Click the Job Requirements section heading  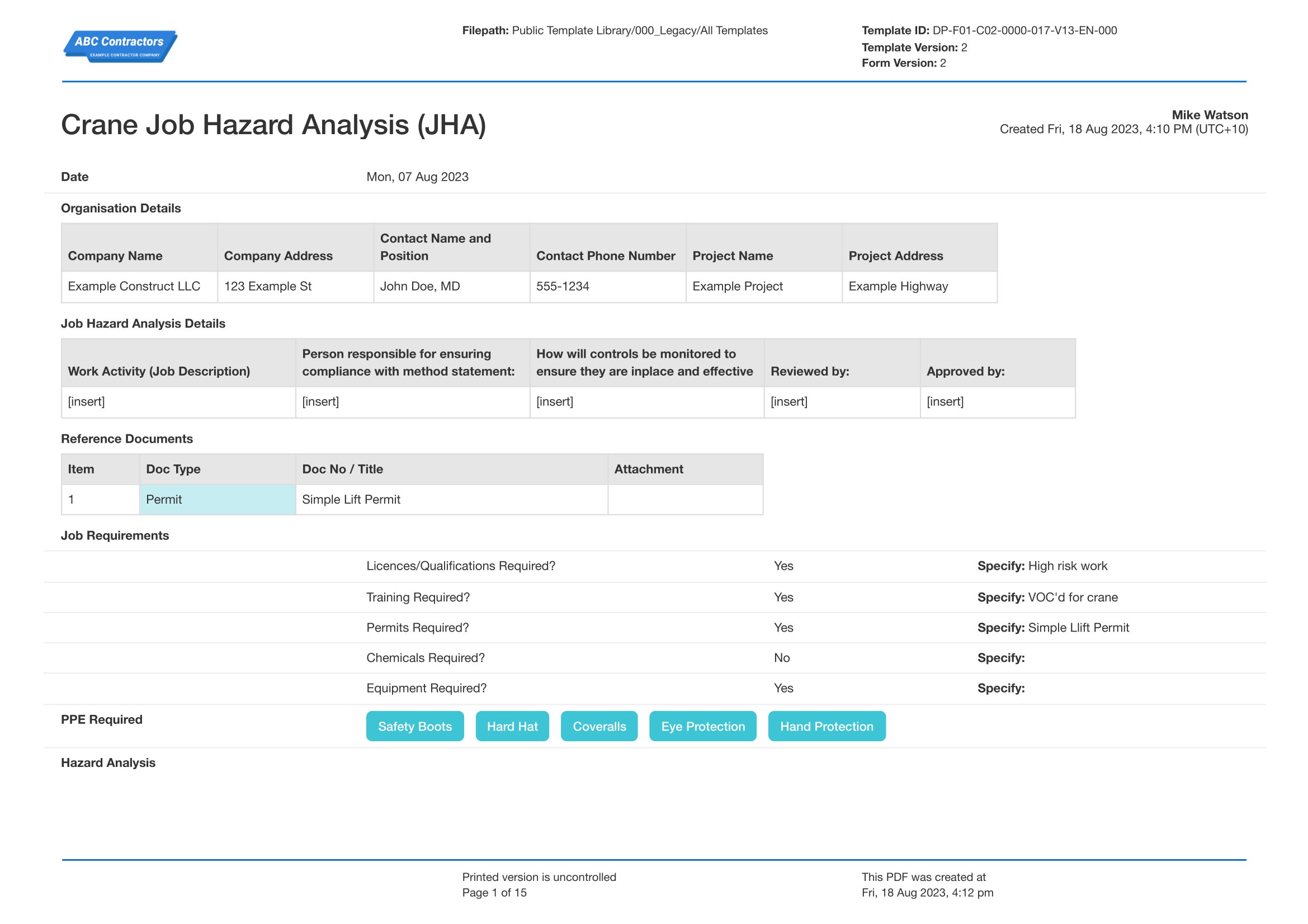coord(115,535)
